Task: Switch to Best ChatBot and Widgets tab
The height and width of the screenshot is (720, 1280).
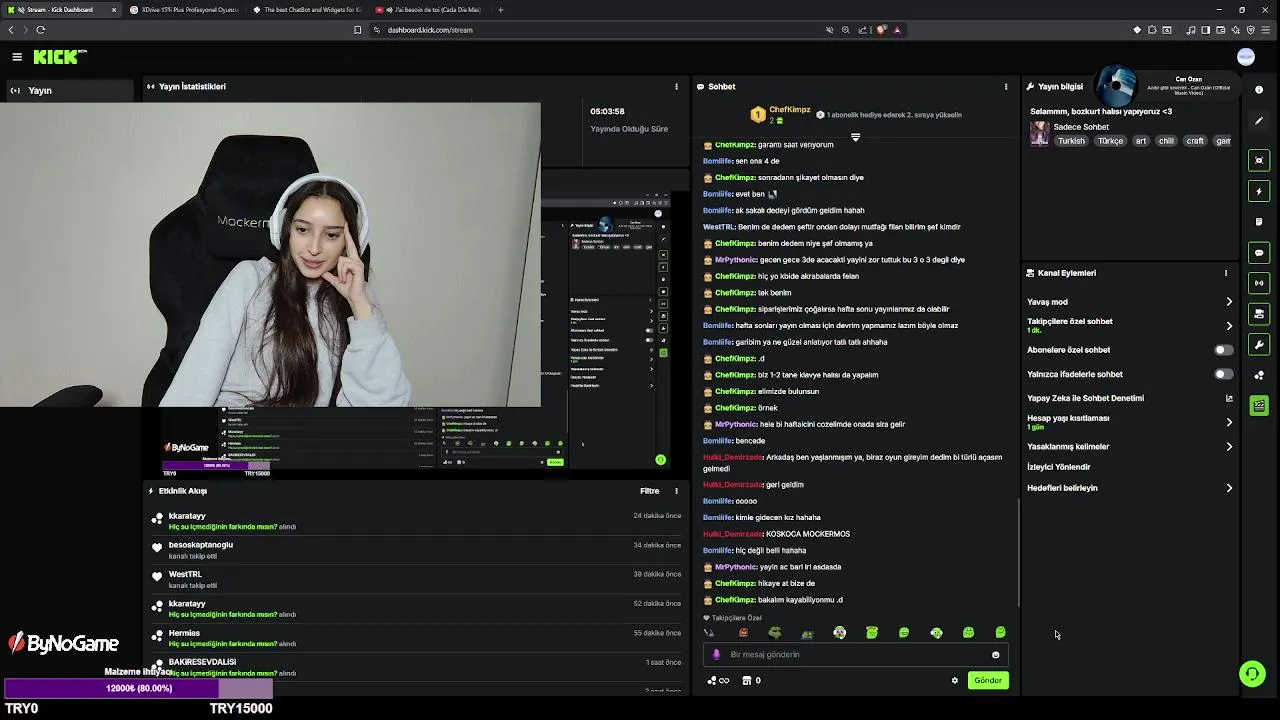Action: (306, 10)
